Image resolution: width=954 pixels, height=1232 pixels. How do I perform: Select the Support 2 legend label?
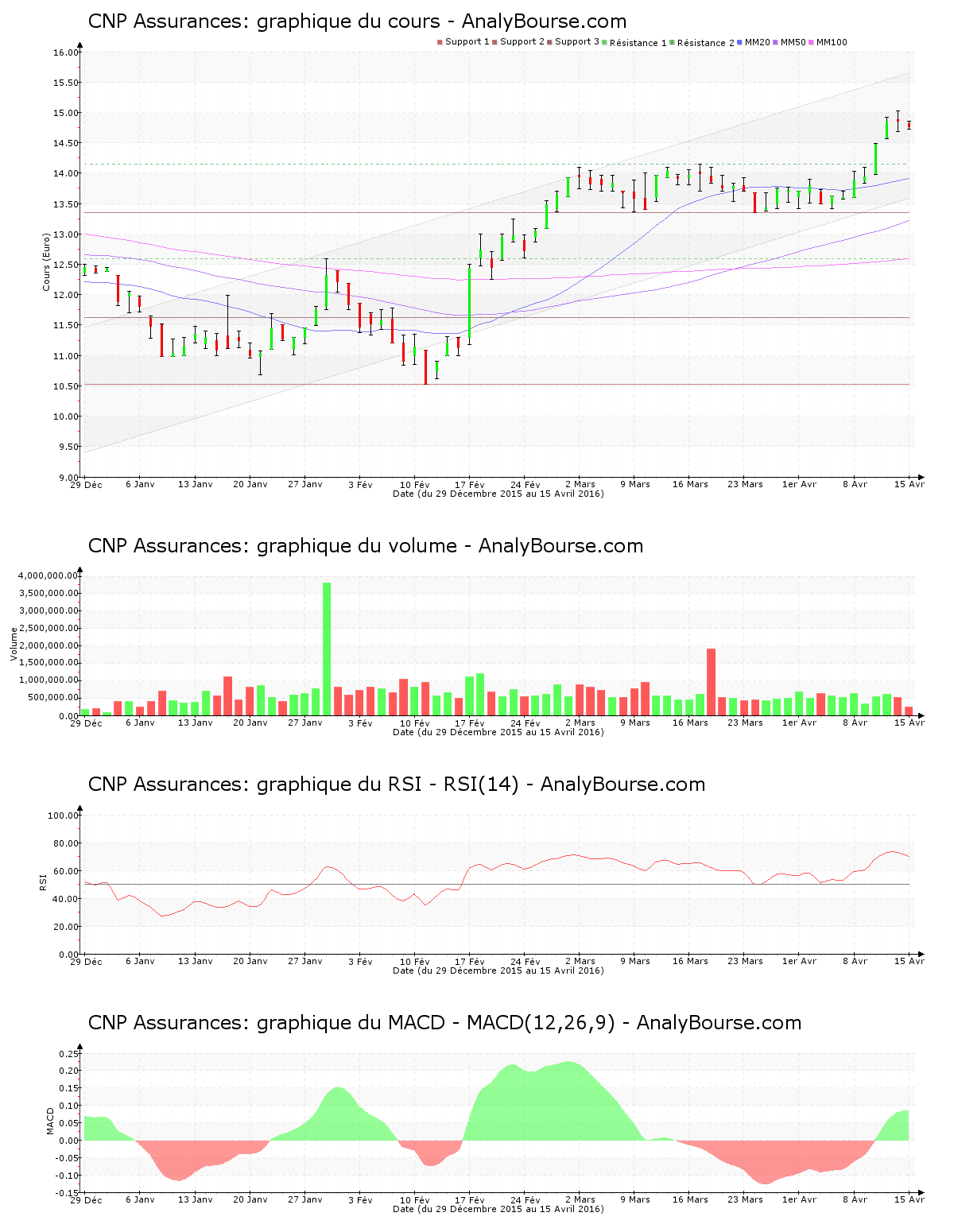[x=522, y=42]
